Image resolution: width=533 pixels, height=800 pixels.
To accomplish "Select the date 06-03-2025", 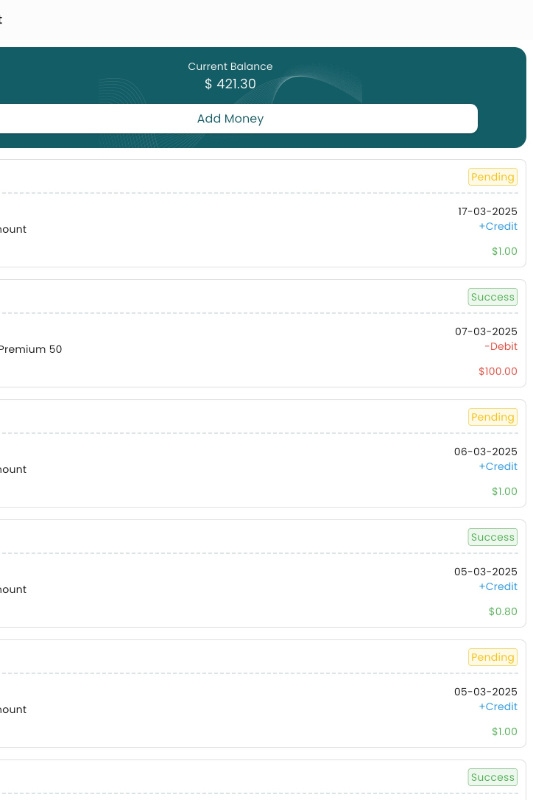I will [486, 452].
